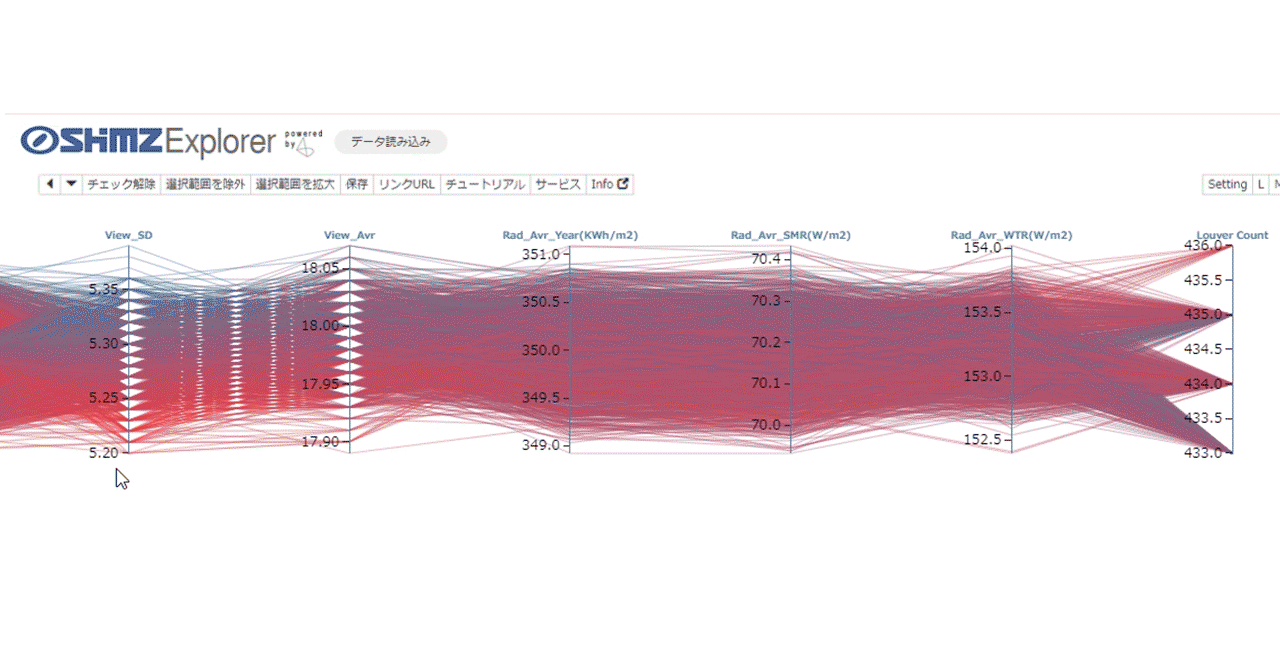Open the down-triangle dropdown in toolbar
The width and height of the screenshot is (1280, 650).
71,184
